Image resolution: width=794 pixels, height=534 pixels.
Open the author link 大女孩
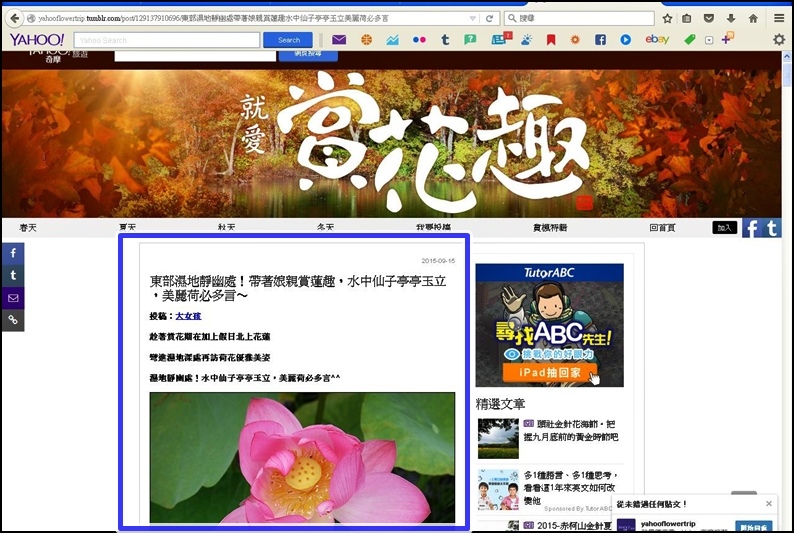click(x=188, y=316)
